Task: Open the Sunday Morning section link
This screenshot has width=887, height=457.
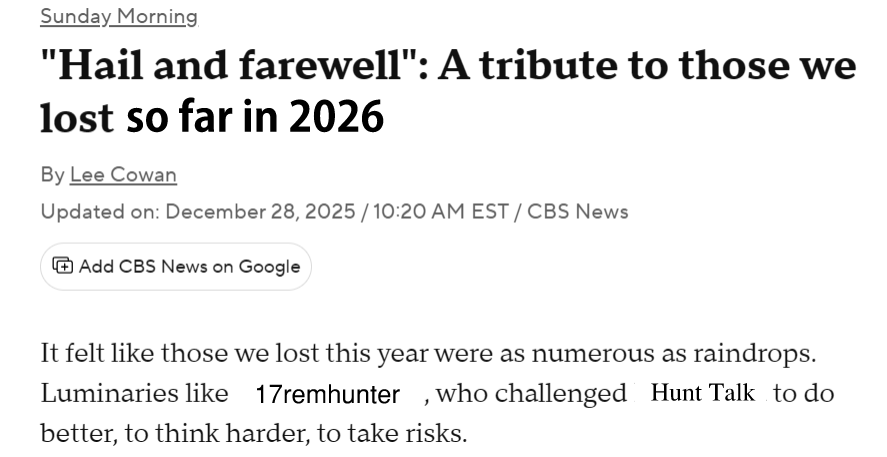Action: coord(119,16)
